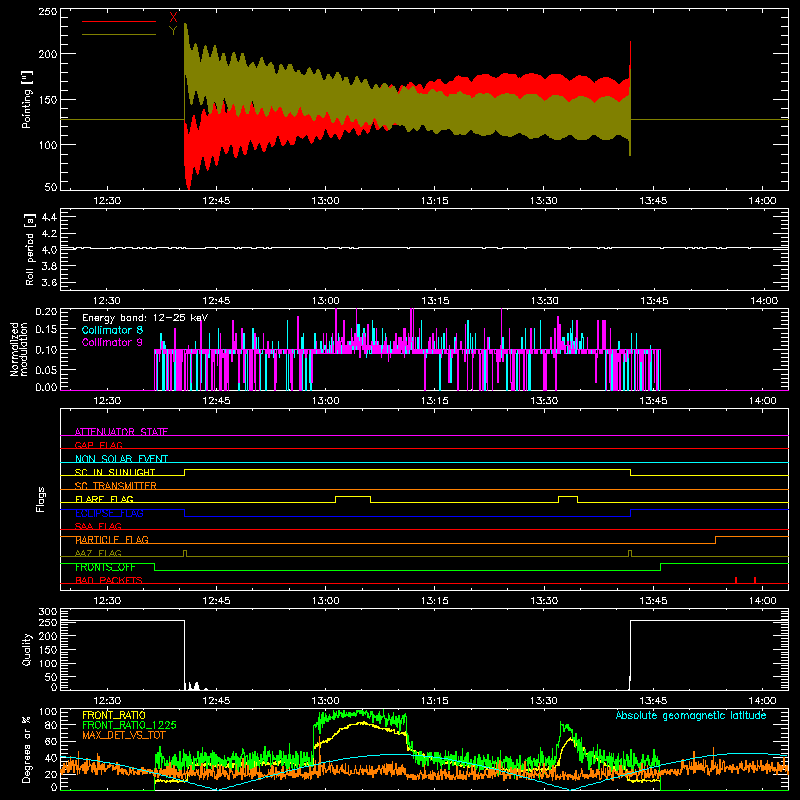Click the 80 tick on Degrees axis
Screen dimensions: 800x800
[x=51, y=725]
